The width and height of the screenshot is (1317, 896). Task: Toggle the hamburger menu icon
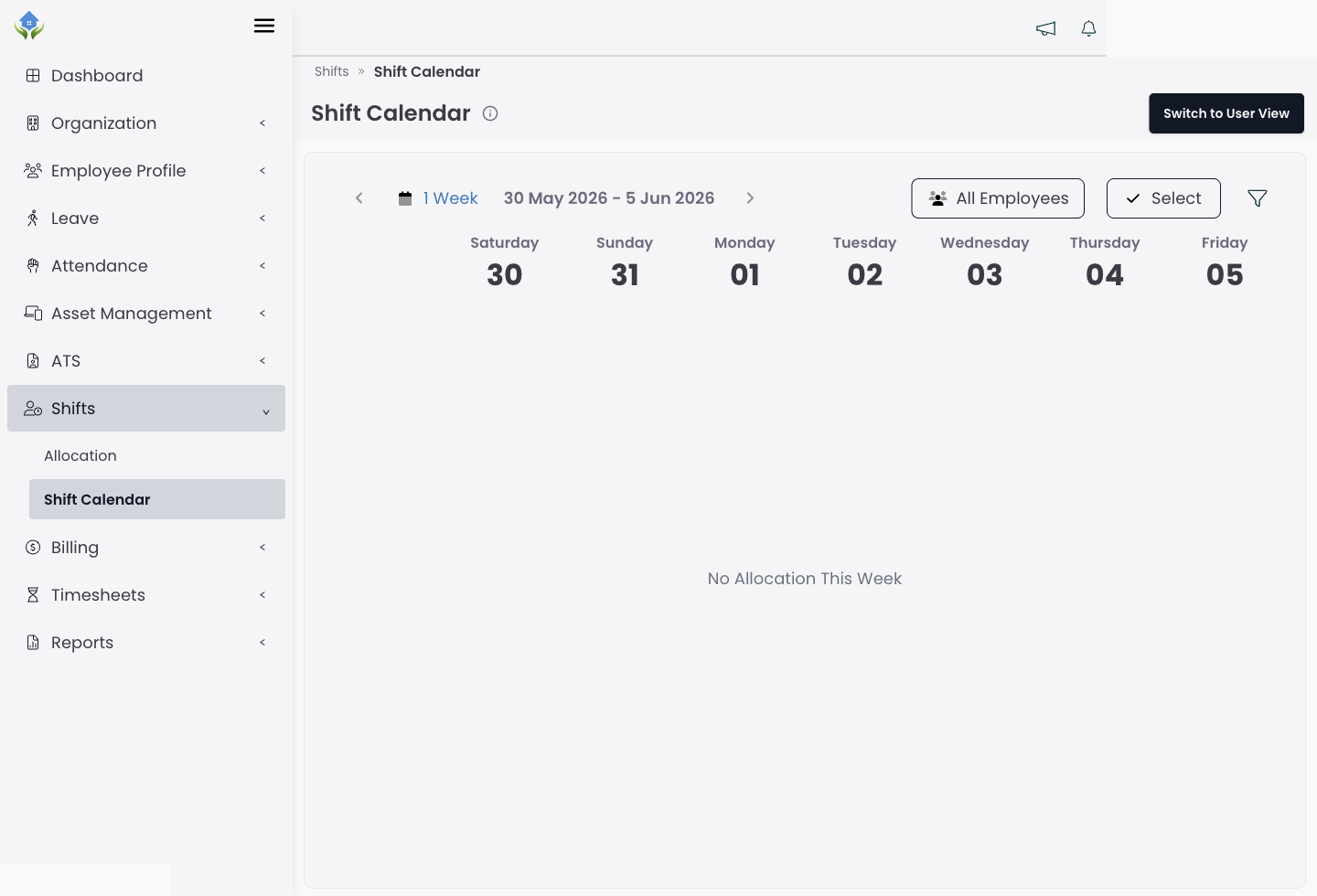coord(264,26)
